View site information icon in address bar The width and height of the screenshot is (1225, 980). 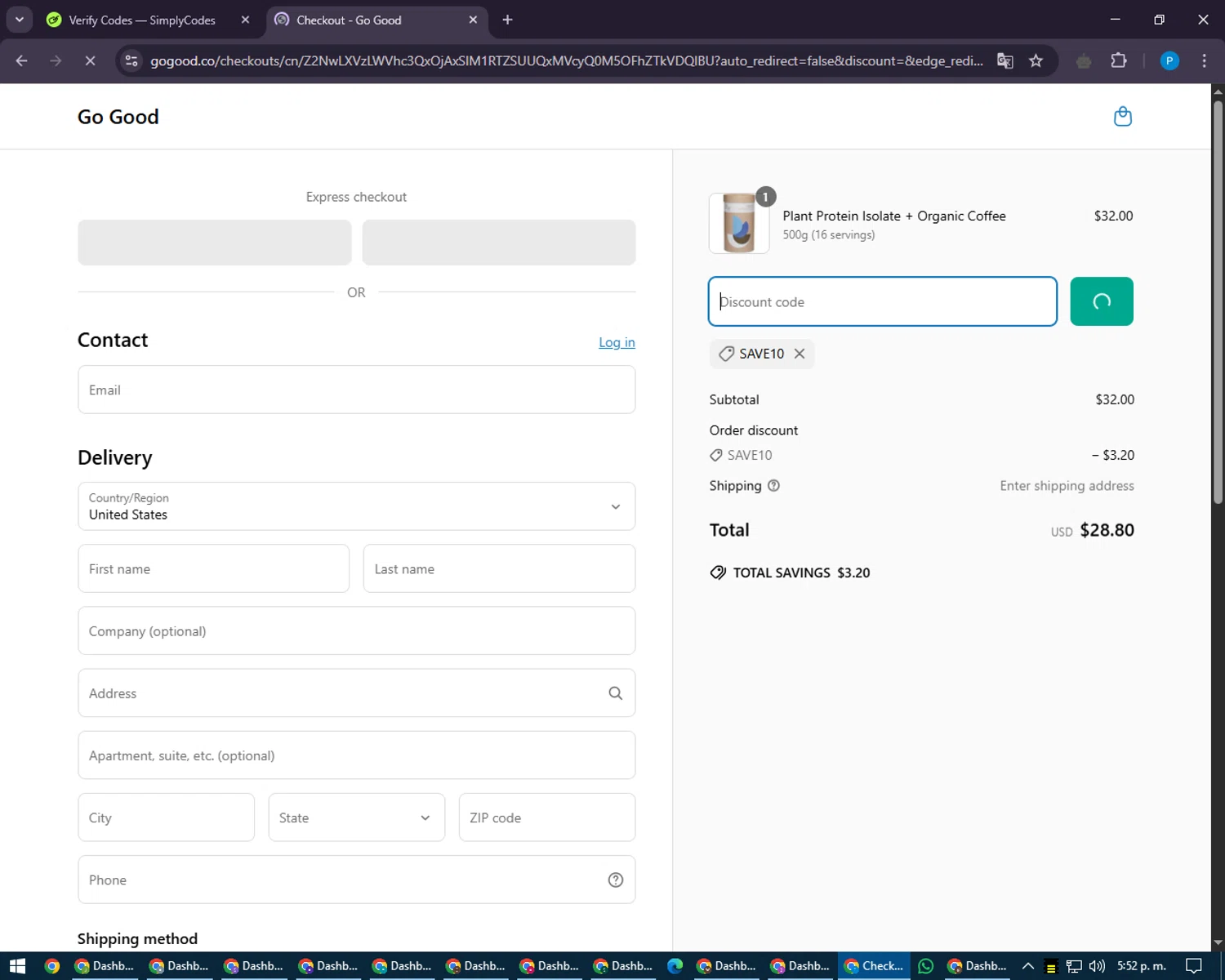131,61
